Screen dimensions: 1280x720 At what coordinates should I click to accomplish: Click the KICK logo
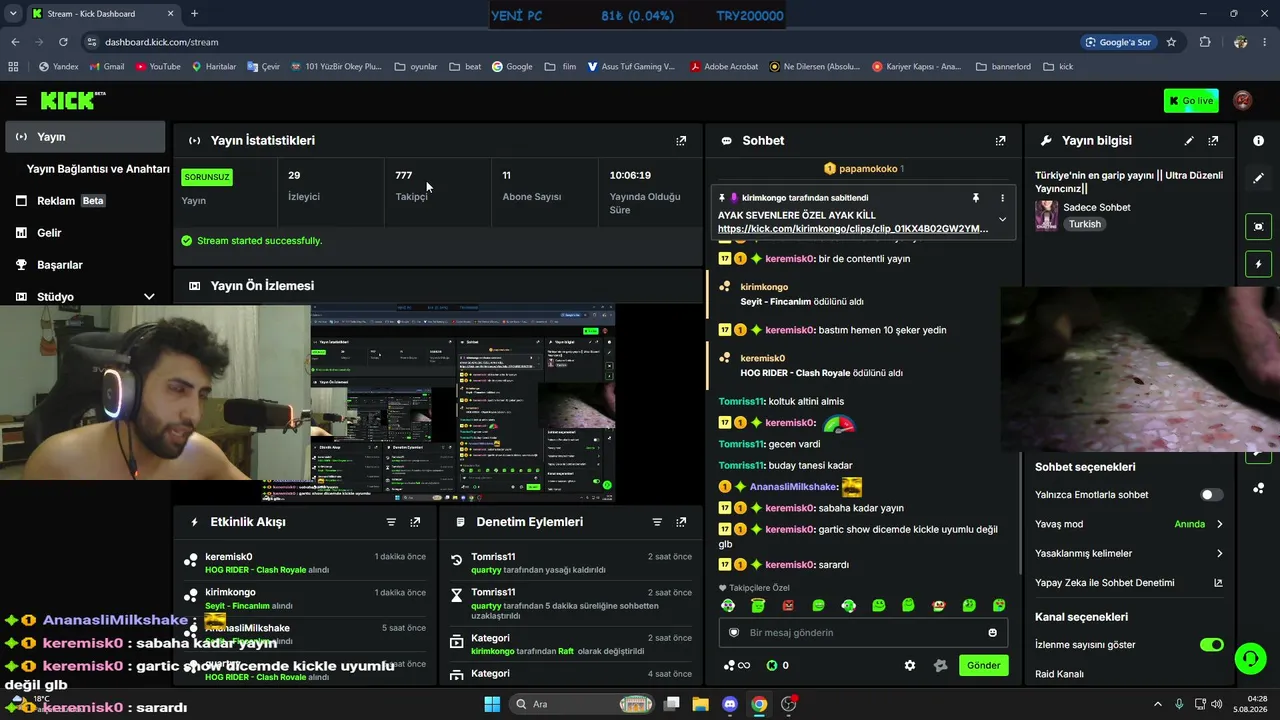coord(72,100)
